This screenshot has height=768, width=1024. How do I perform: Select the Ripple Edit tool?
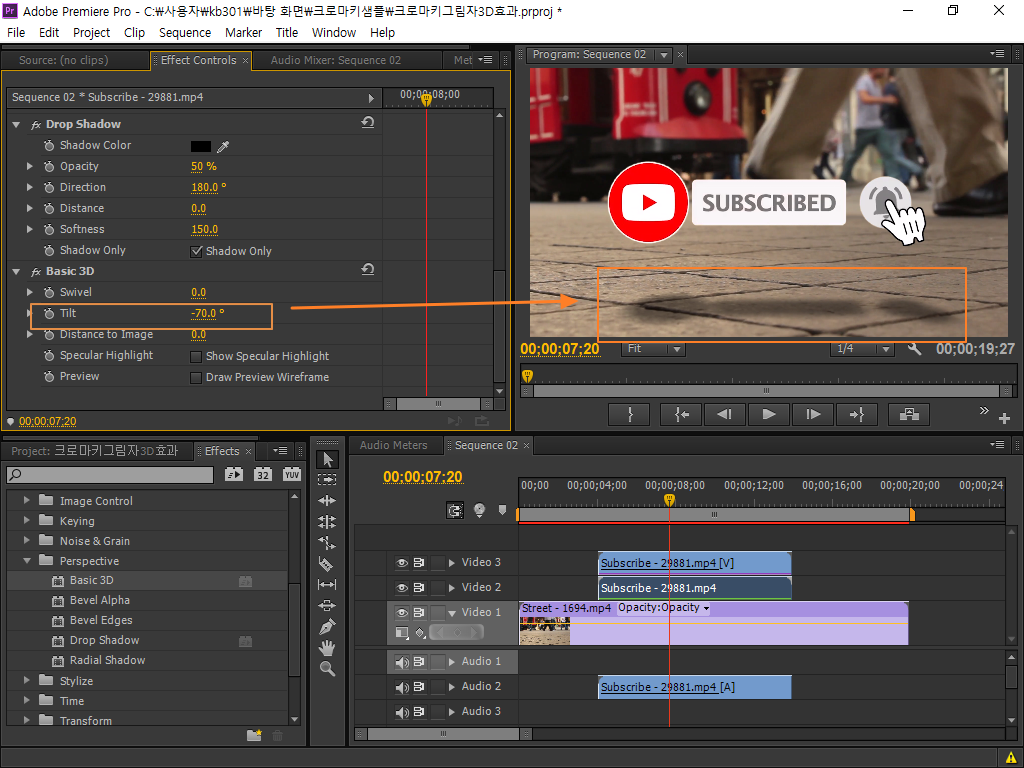[x=327, y=500]
